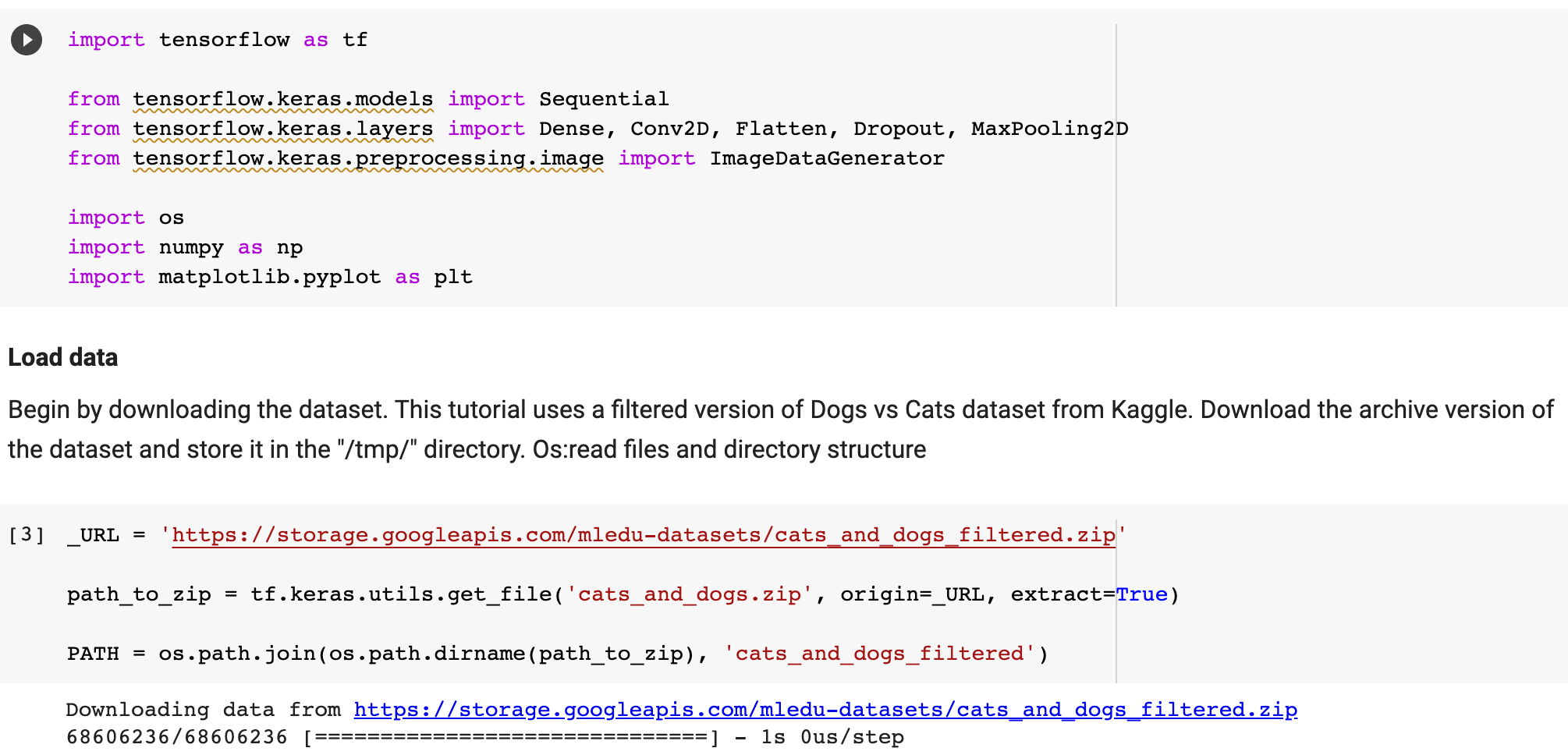Click the run control next to import tensorflow

click(x=26, y=40)
